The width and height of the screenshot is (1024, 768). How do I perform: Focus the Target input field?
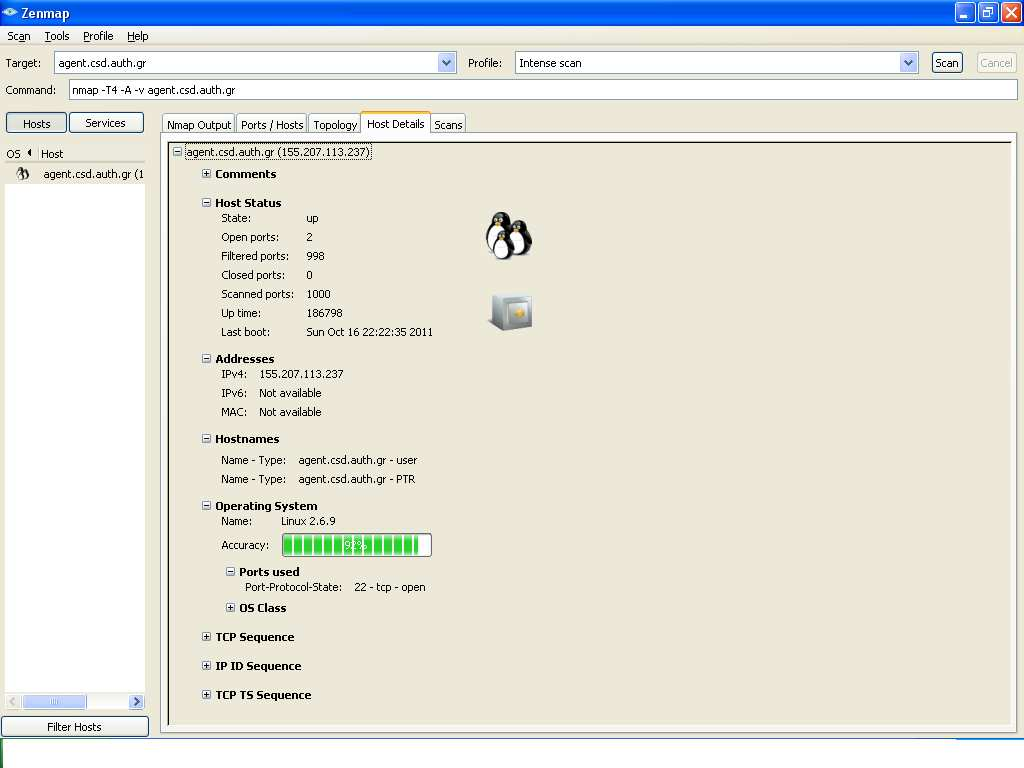(247, 63)
